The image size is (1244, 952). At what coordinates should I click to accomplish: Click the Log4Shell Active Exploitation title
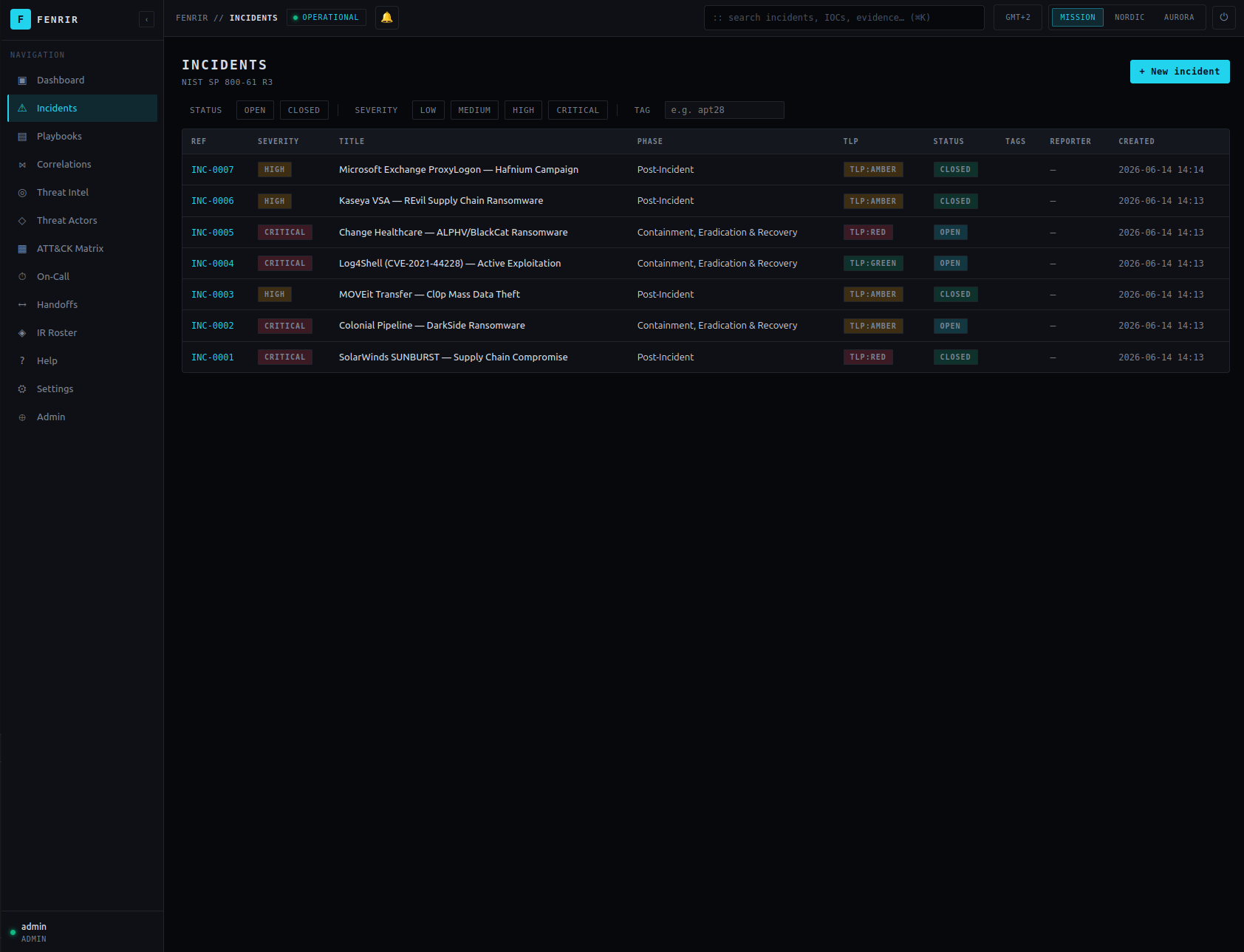[450, 264]
